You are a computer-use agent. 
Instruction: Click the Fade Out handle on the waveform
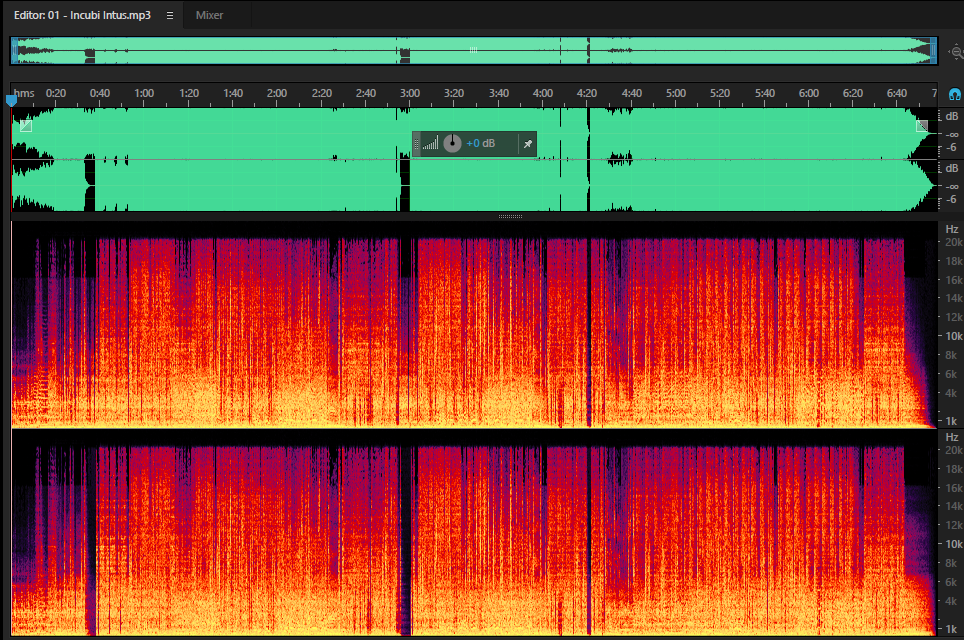pyautogui.click(x=922, y=126)
